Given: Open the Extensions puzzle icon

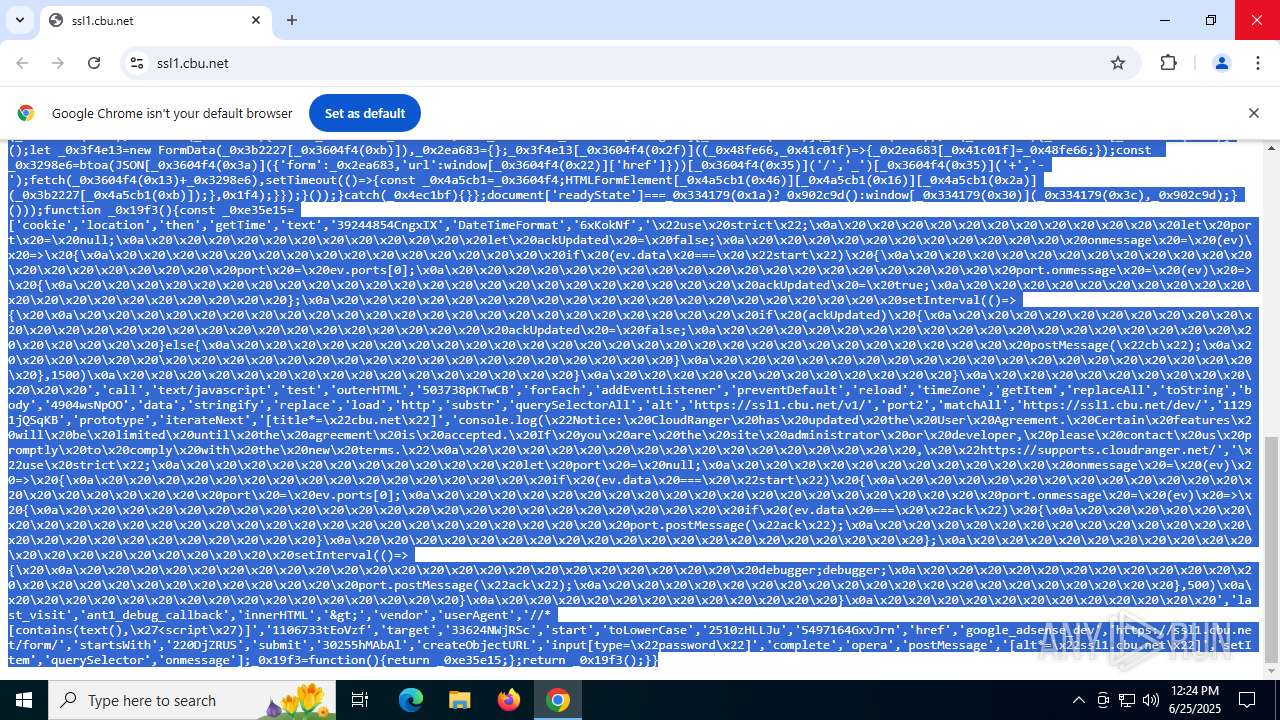Looking at the screenshot, I should point(1169,63).
